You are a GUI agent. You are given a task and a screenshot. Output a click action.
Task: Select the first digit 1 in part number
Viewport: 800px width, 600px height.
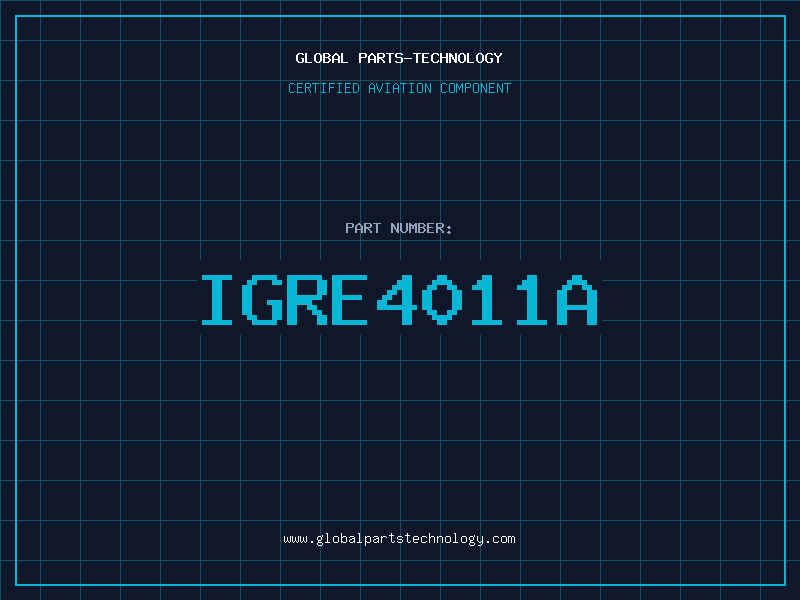[x=487, y=300]
